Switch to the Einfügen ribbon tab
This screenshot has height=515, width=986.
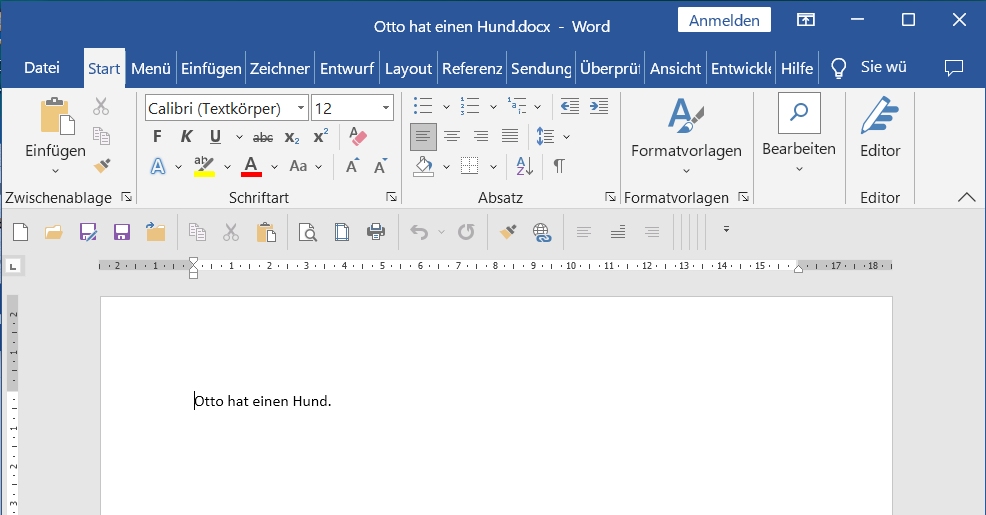point(211,69)
